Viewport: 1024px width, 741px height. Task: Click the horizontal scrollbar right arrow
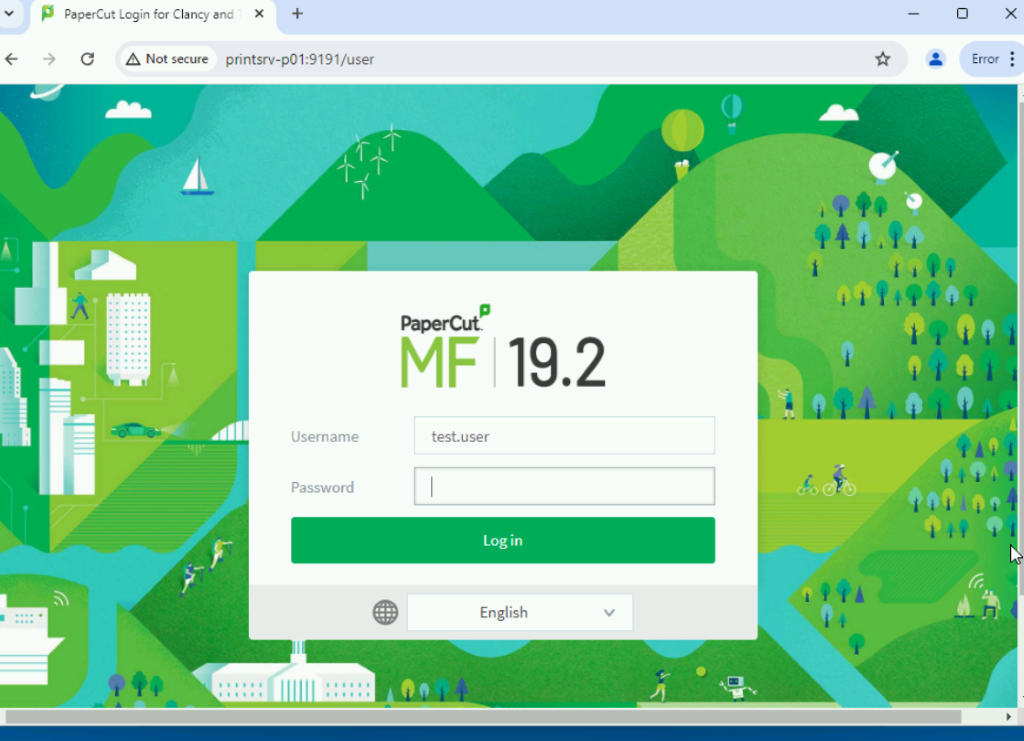point(1008,717)
